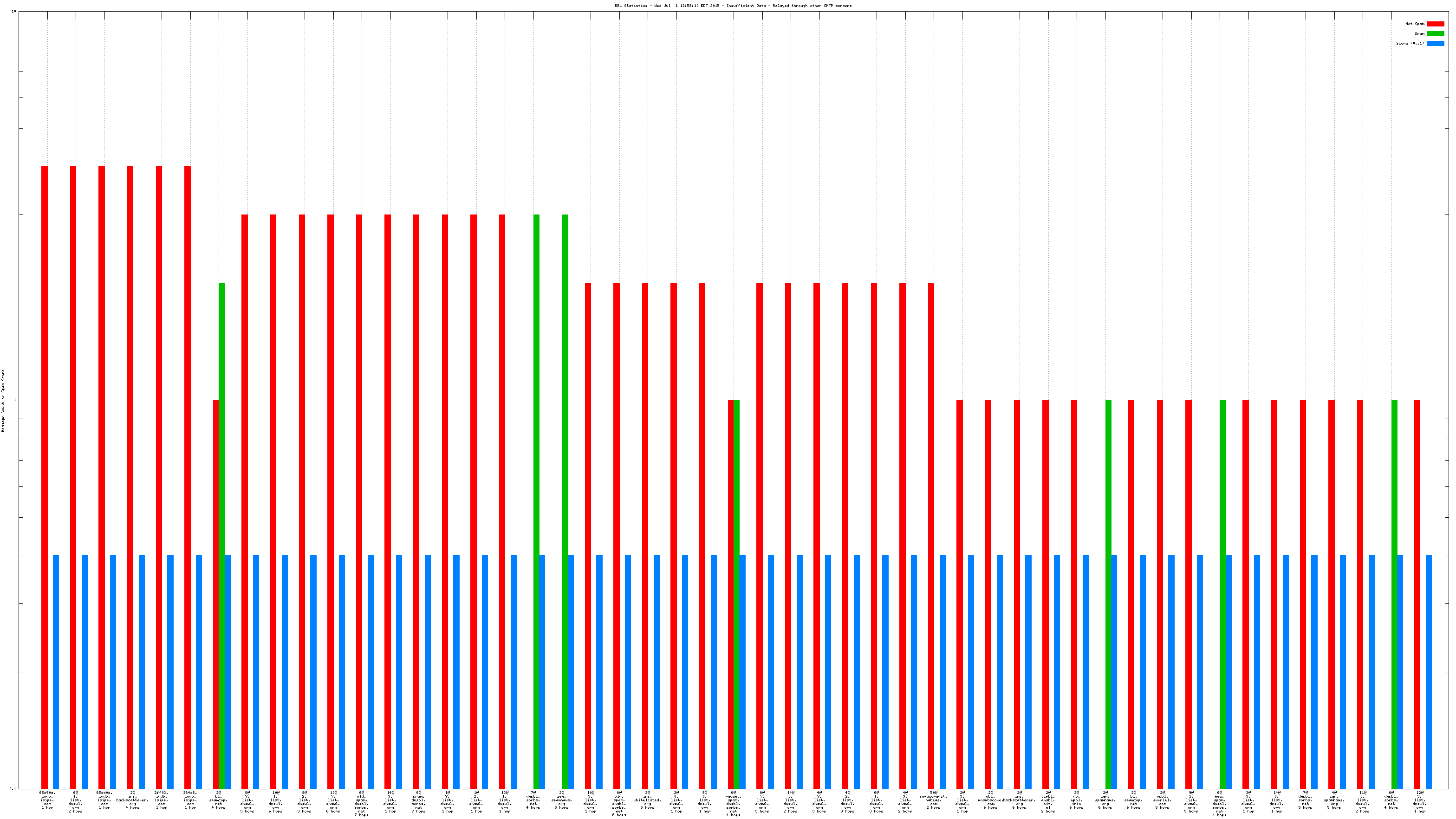Image resolution: width=1456 pixels, height=819 pixels.
Task: Click the RBL Statistics chart title
Action: [733, 6]
